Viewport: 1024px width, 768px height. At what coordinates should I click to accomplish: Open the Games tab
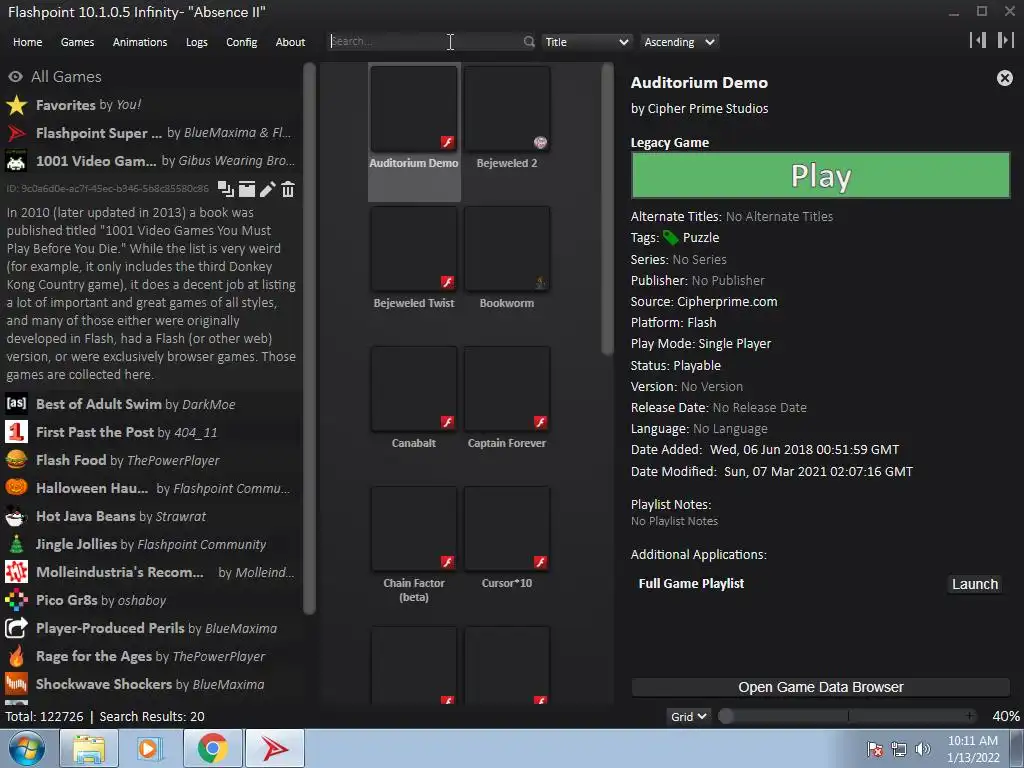[77, 42]
